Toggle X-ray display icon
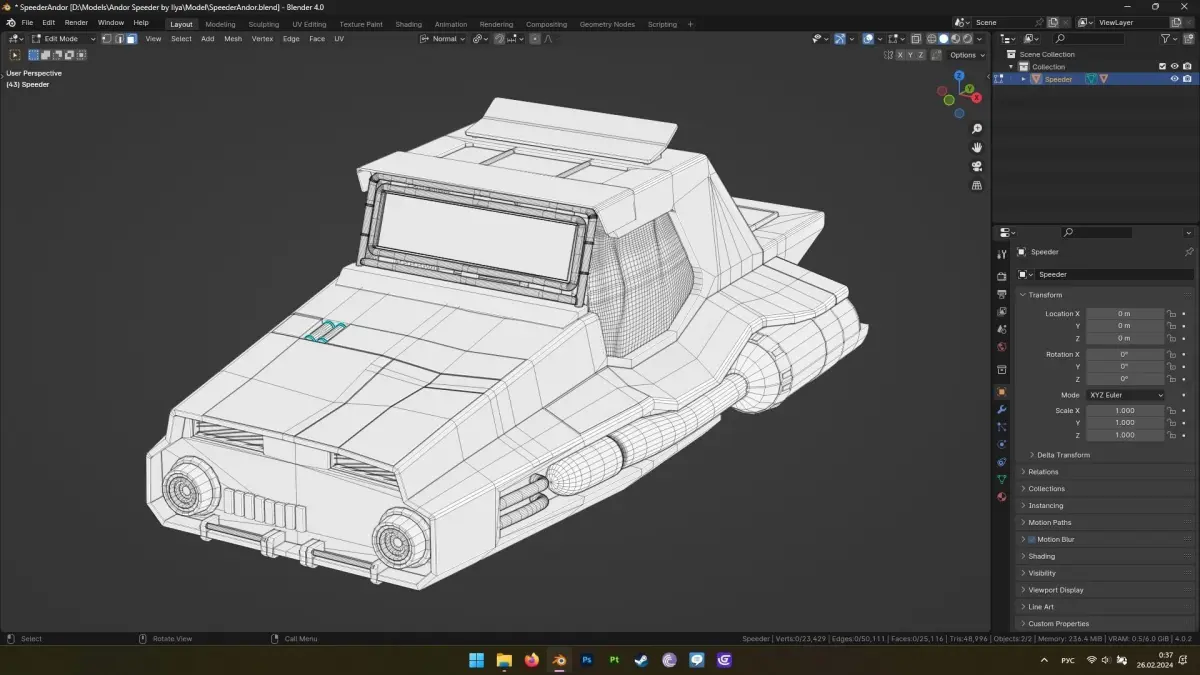 [915, 39]
